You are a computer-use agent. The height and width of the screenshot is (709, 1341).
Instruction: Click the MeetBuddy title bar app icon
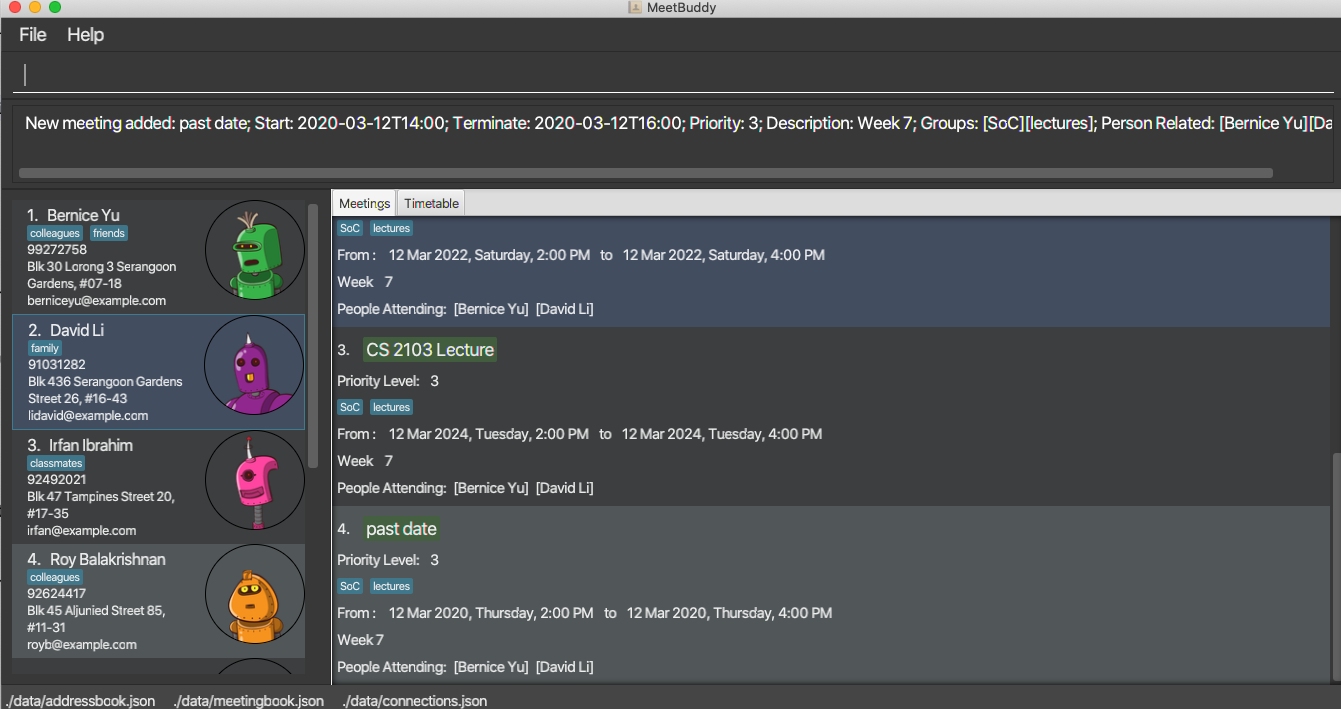634,8
